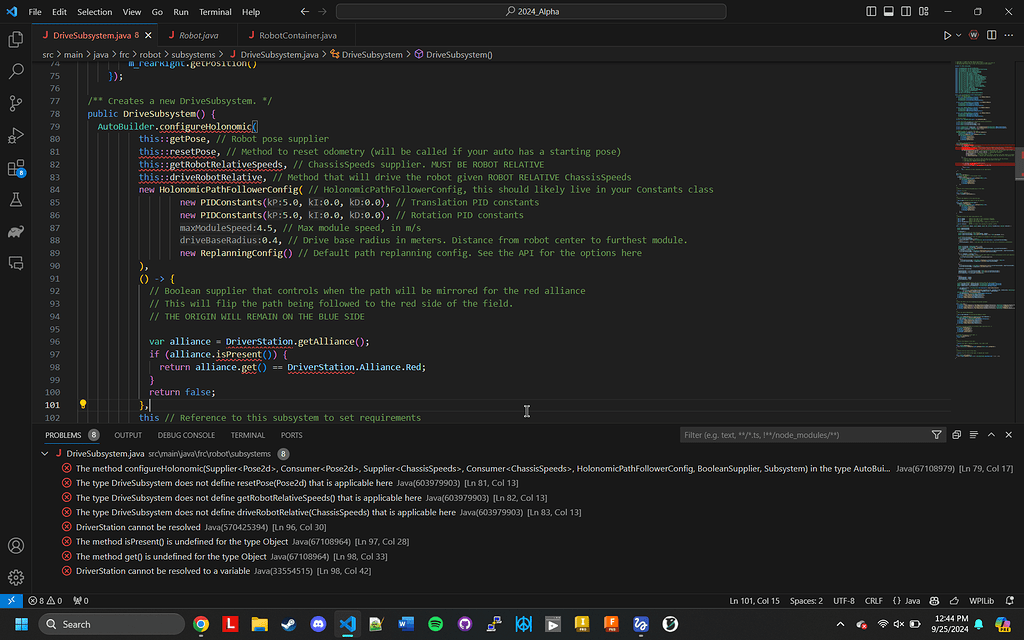Screen dimensions: 1024x640
Task: Click the Problems filter input field
Action: click(x=800, y=434)
